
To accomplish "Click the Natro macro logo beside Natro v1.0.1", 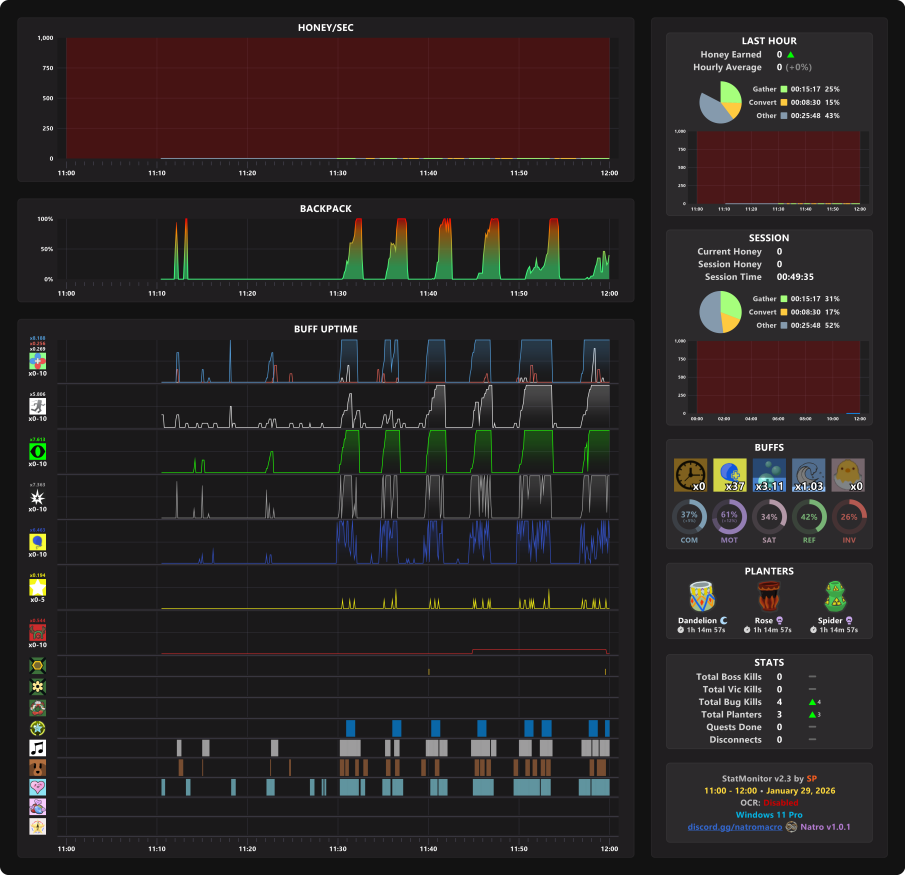I will 791,827.
